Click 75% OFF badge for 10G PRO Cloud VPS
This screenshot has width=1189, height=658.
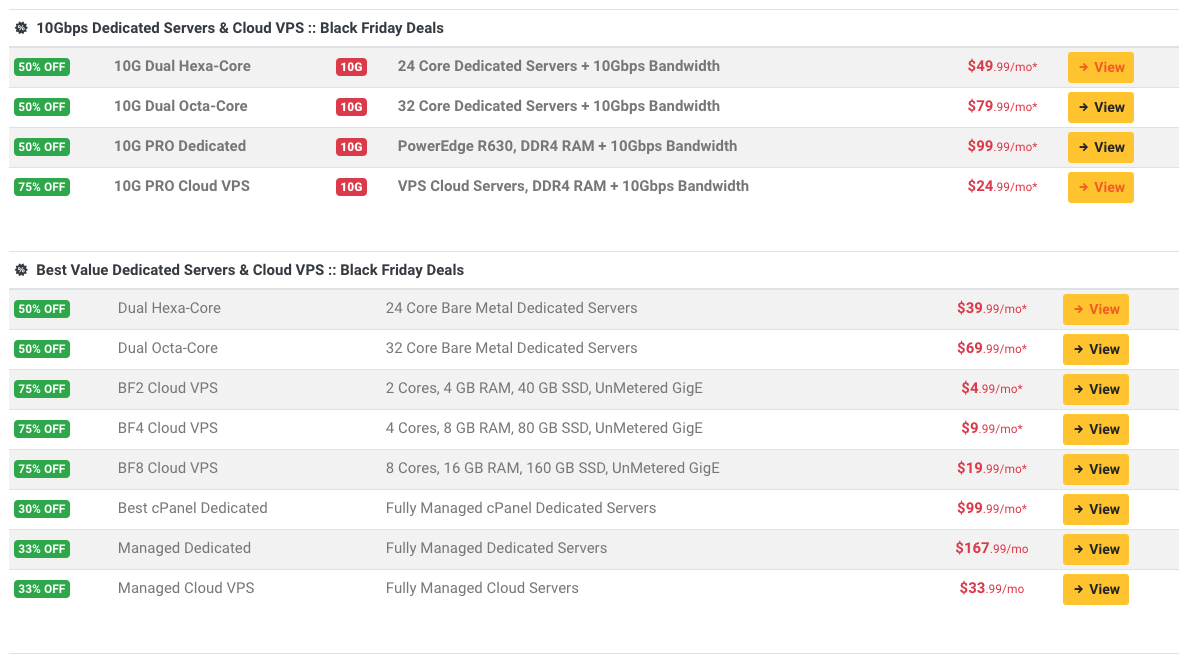click(x=42, y=186)
